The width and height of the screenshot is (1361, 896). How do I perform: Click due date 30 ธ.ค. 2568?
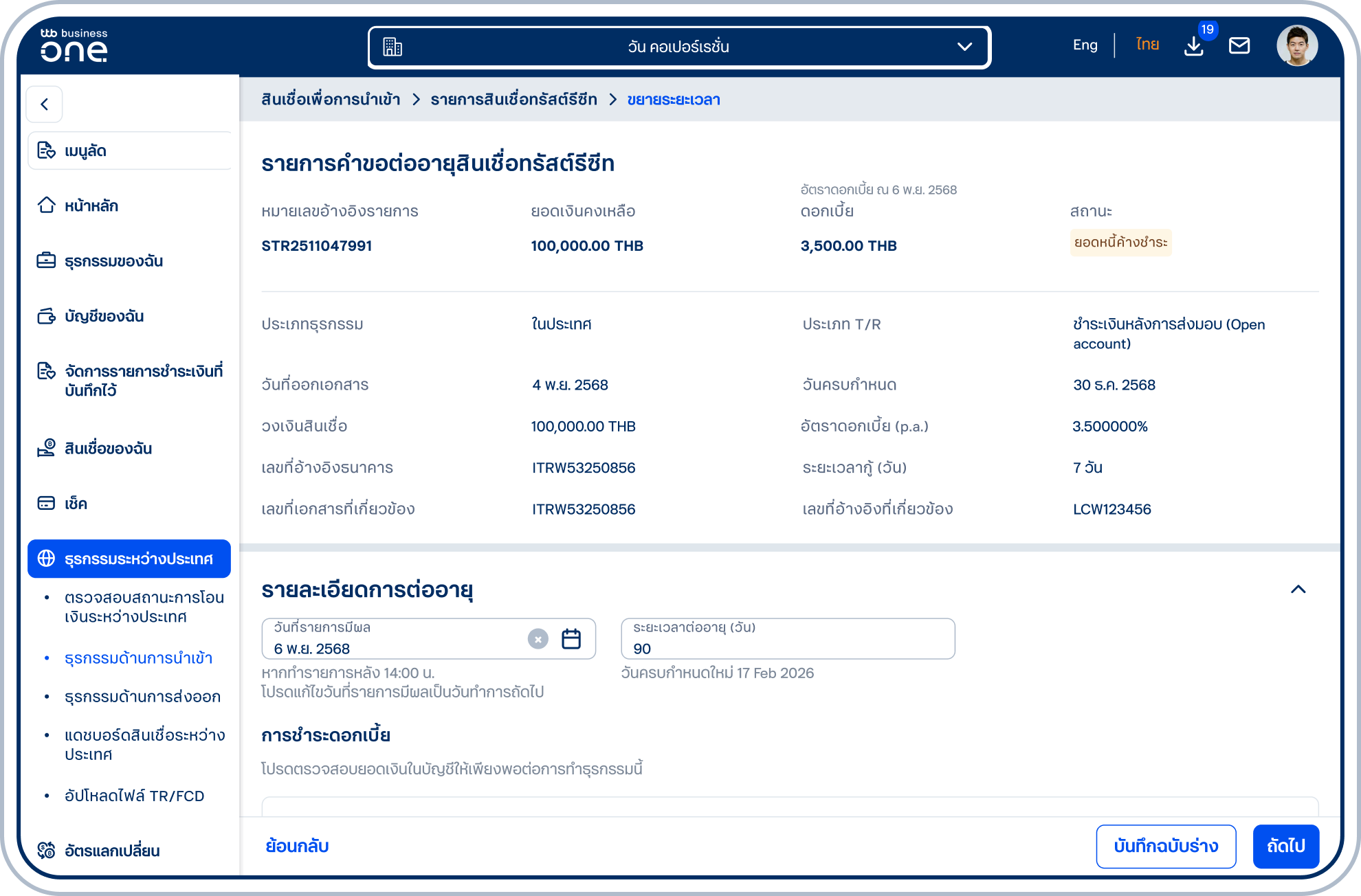point(1114,385)
